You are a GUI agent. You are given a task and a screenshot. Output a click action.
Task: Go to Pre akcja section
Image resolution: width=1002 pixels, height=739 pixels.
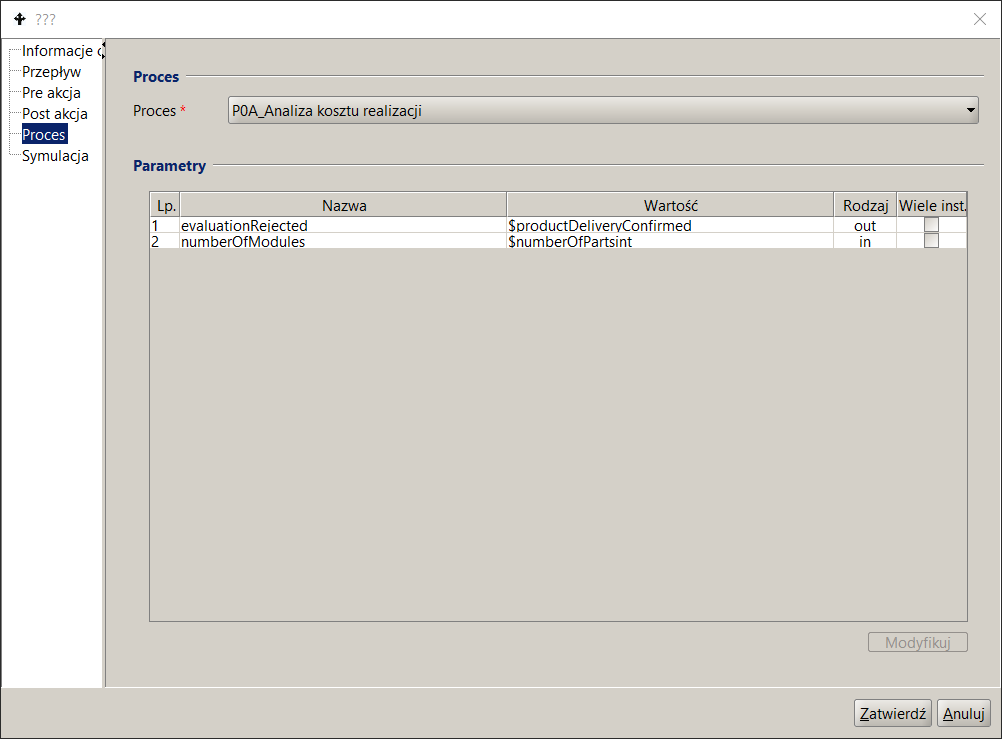coord(51,93)
